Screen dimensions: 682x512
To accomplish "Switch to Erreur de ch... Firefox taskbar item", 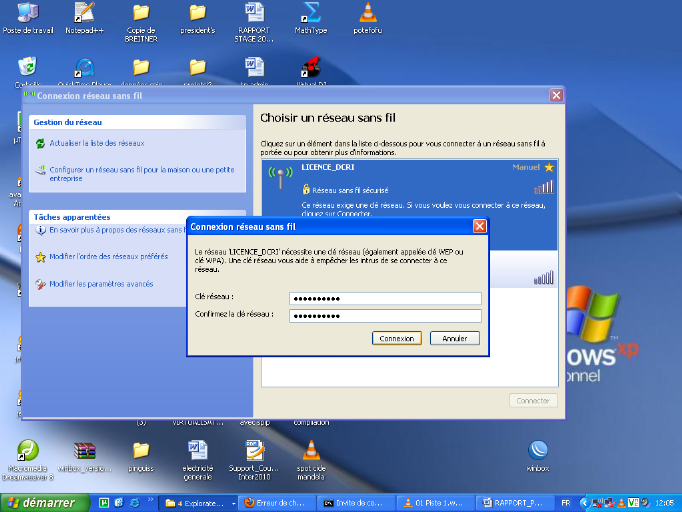I will point(277,503).
